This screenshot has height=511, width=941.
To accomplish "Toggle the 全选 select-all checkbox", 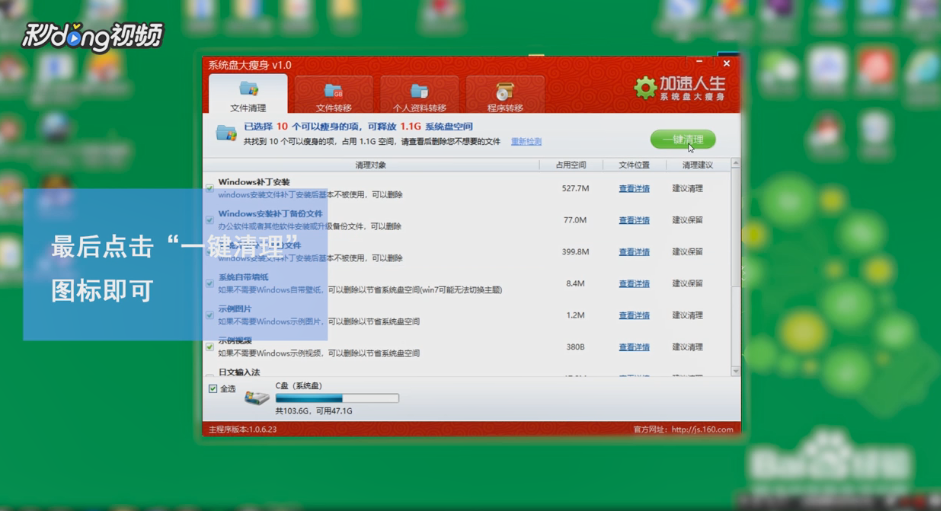I will 213,389.
